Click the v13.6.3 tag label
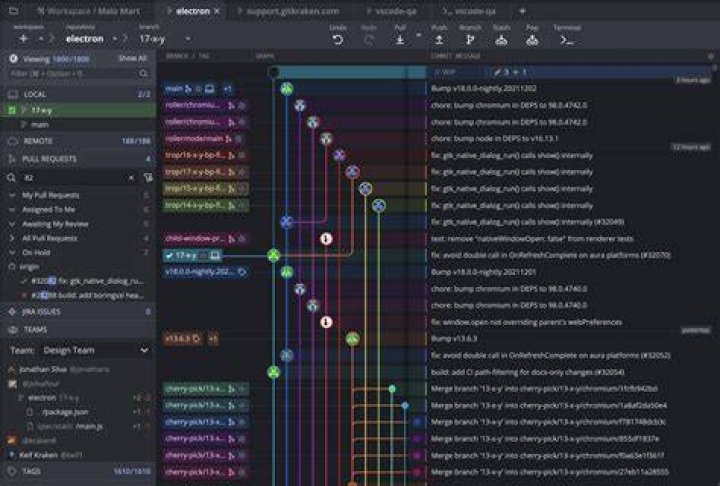720x486 pixels. (183, 339)
